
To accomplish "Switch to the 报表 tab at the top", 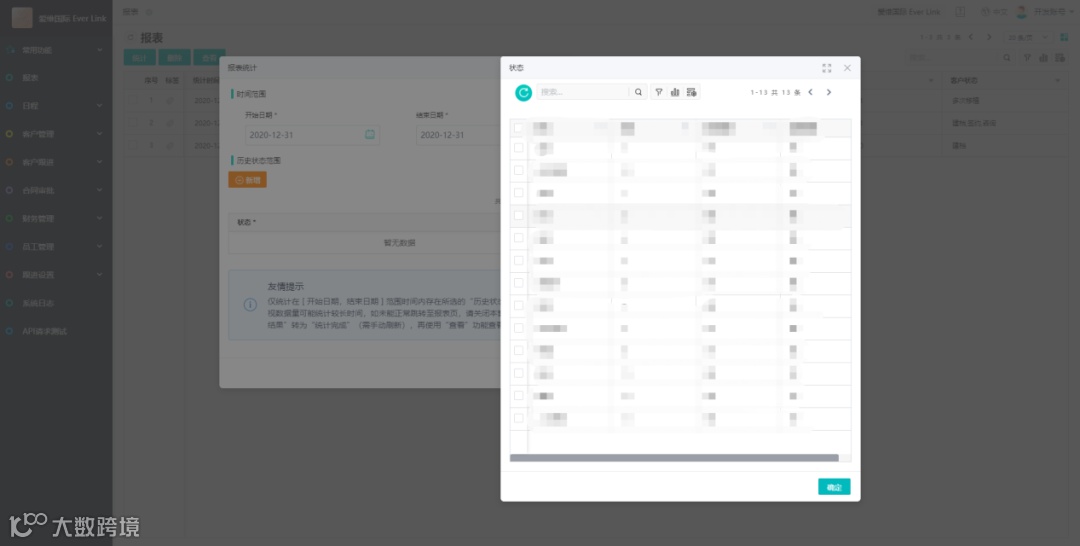I will (131, 12).
